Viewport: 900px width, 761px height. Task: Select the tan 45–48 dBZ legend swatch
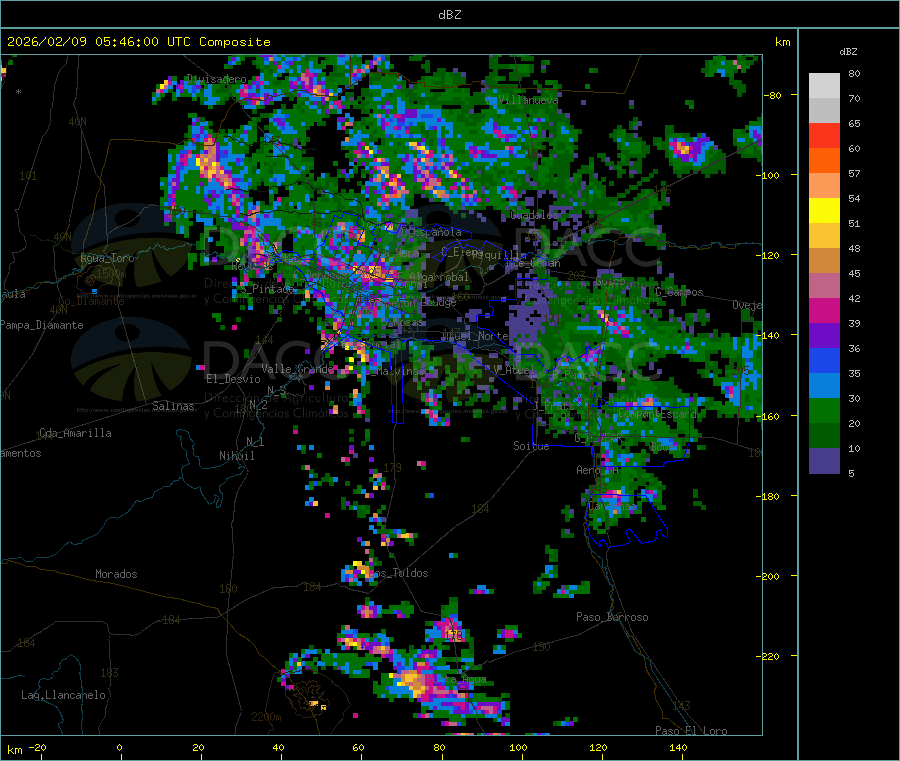point(824,261)
